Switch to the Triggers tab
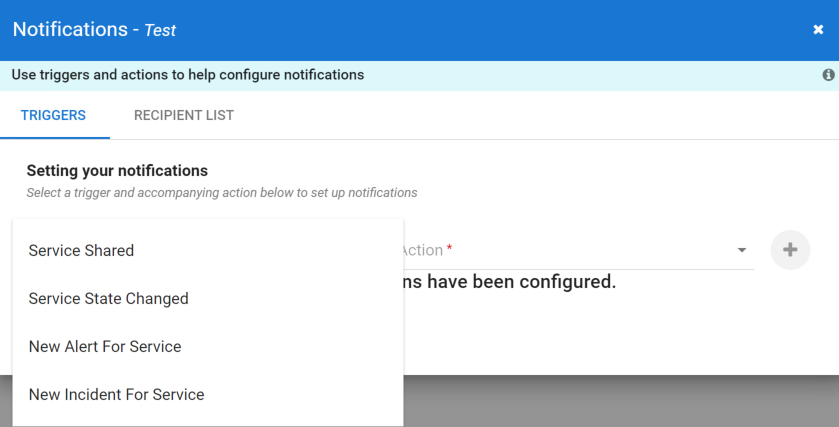839x427 pixels. 53,115
